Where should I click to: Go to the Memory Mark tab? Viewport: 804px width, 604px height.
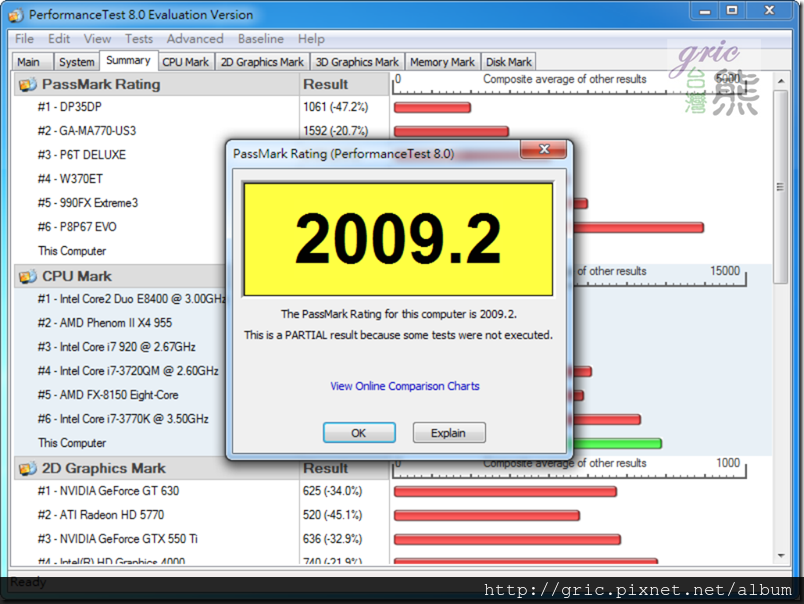click(443, 62)
